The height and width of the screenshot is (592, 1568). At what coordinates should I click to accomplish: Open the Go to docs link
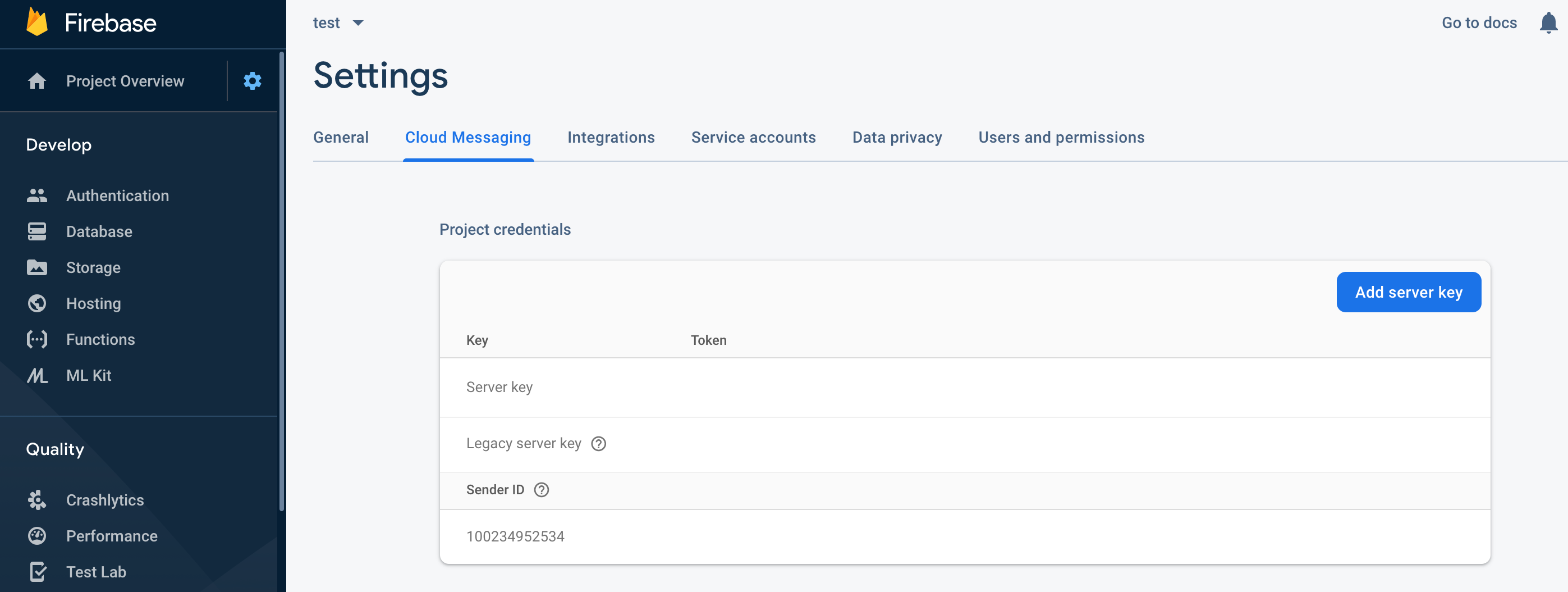(x=1479, y=23)
